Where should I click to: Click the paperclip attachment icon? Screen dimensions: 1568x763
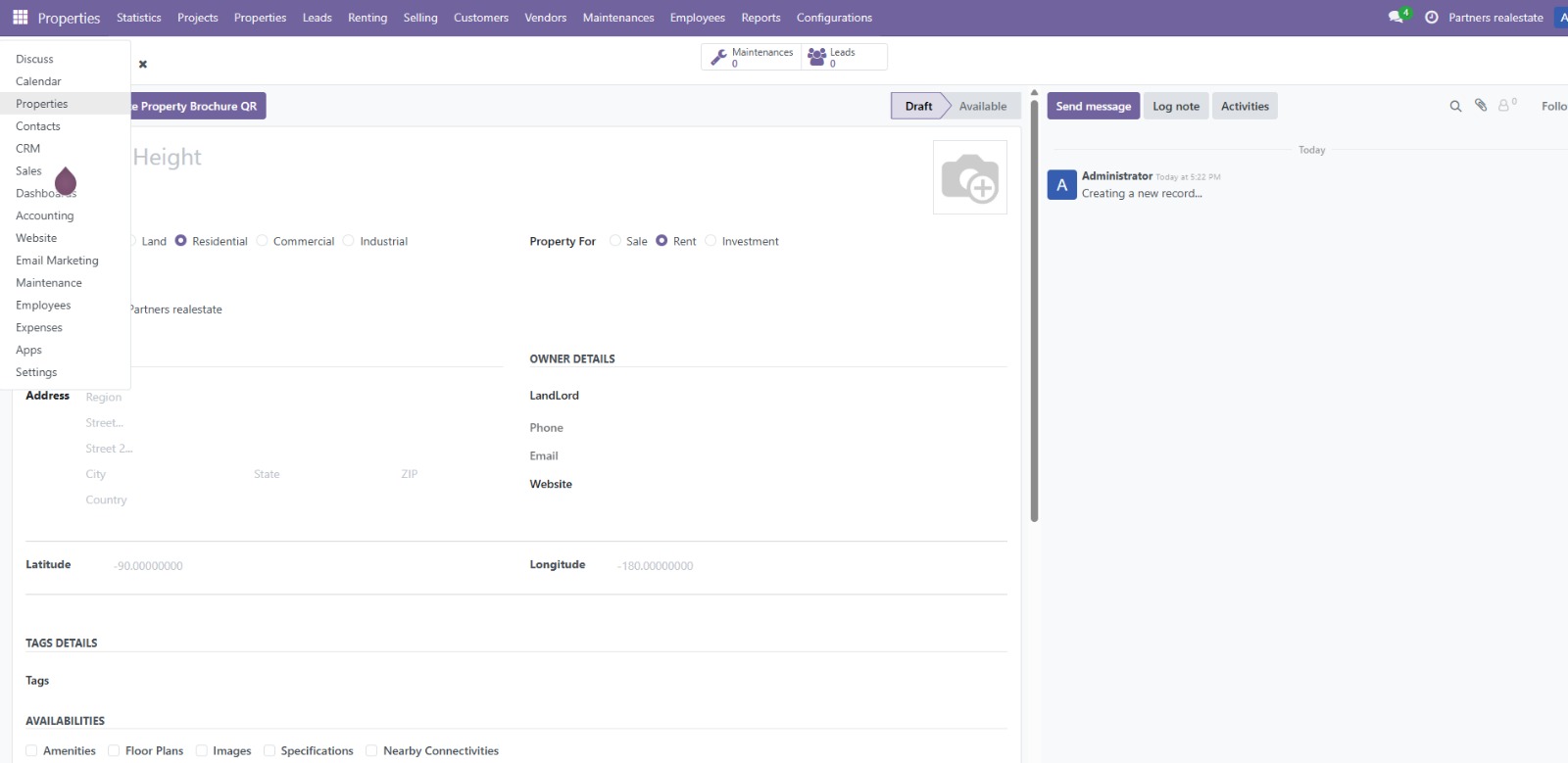pos(1481,106)
